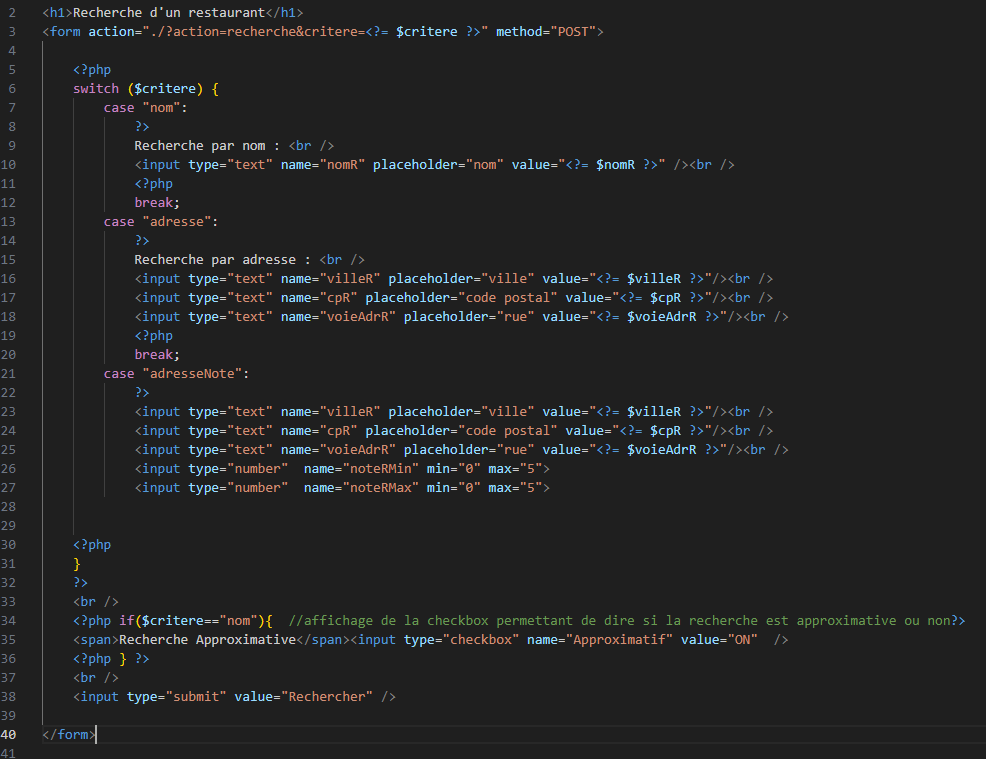The image size is (986, 759).
Task: Click placeholder="code postal" on line 17
Action: tap(461, 297)
